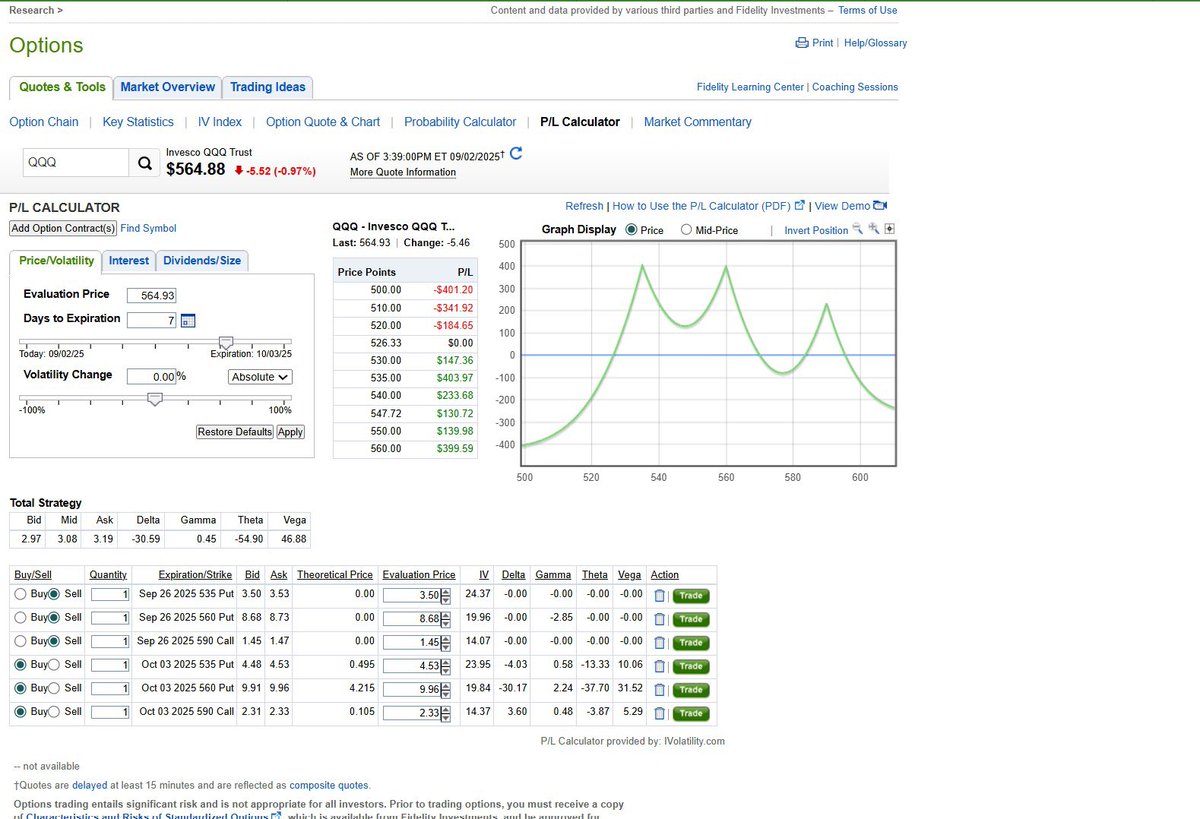Open the Terms of Use link
Screen dimensions: 1200x819
[x=867, y=10]
